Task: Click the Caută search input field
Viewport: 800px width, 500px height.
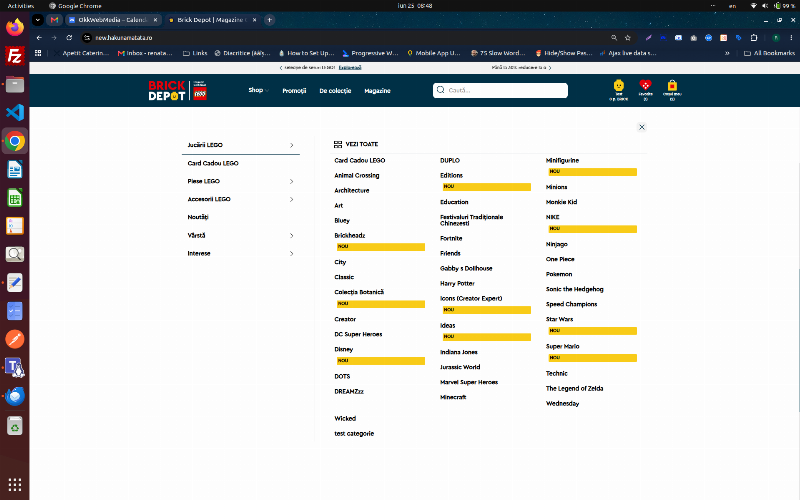Action: tap(501, 90)
